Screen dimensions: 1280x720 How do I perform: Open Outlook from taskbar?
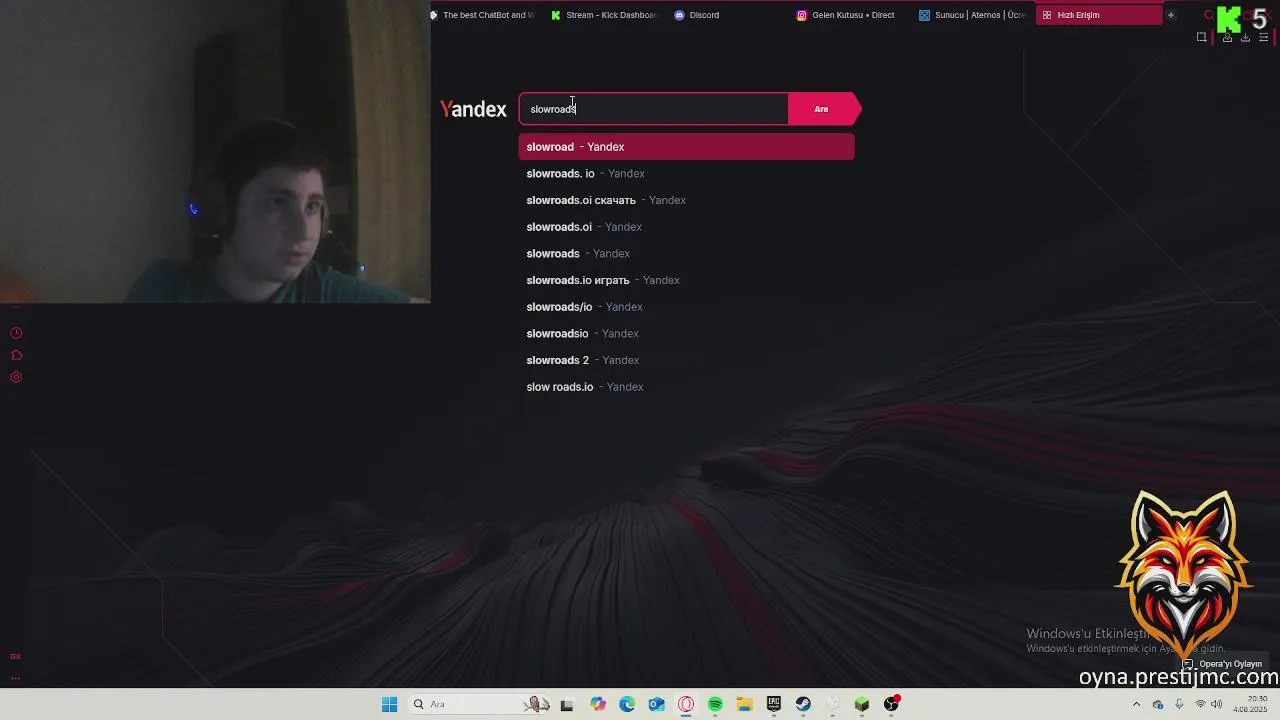pyautogui.click(x=656, y=704)
